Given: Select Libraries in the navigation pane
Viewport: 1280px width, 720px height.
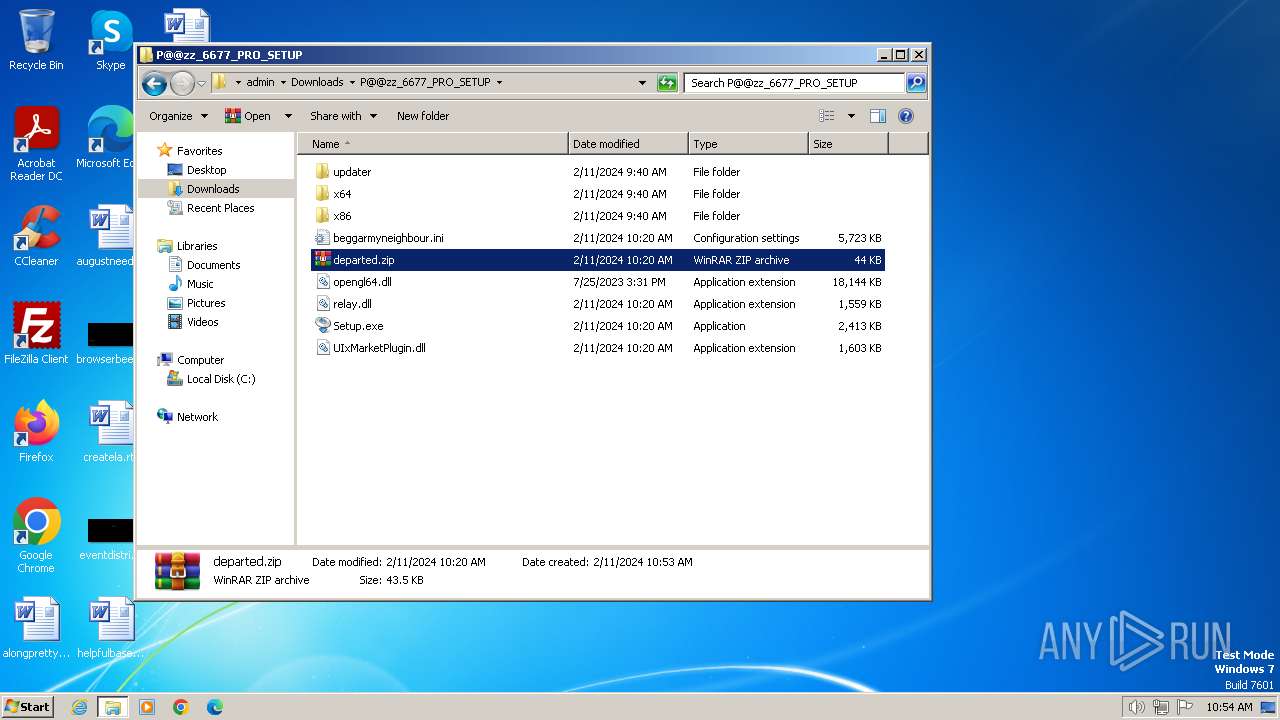Looking at the screenshot, I should pos(197,246).
